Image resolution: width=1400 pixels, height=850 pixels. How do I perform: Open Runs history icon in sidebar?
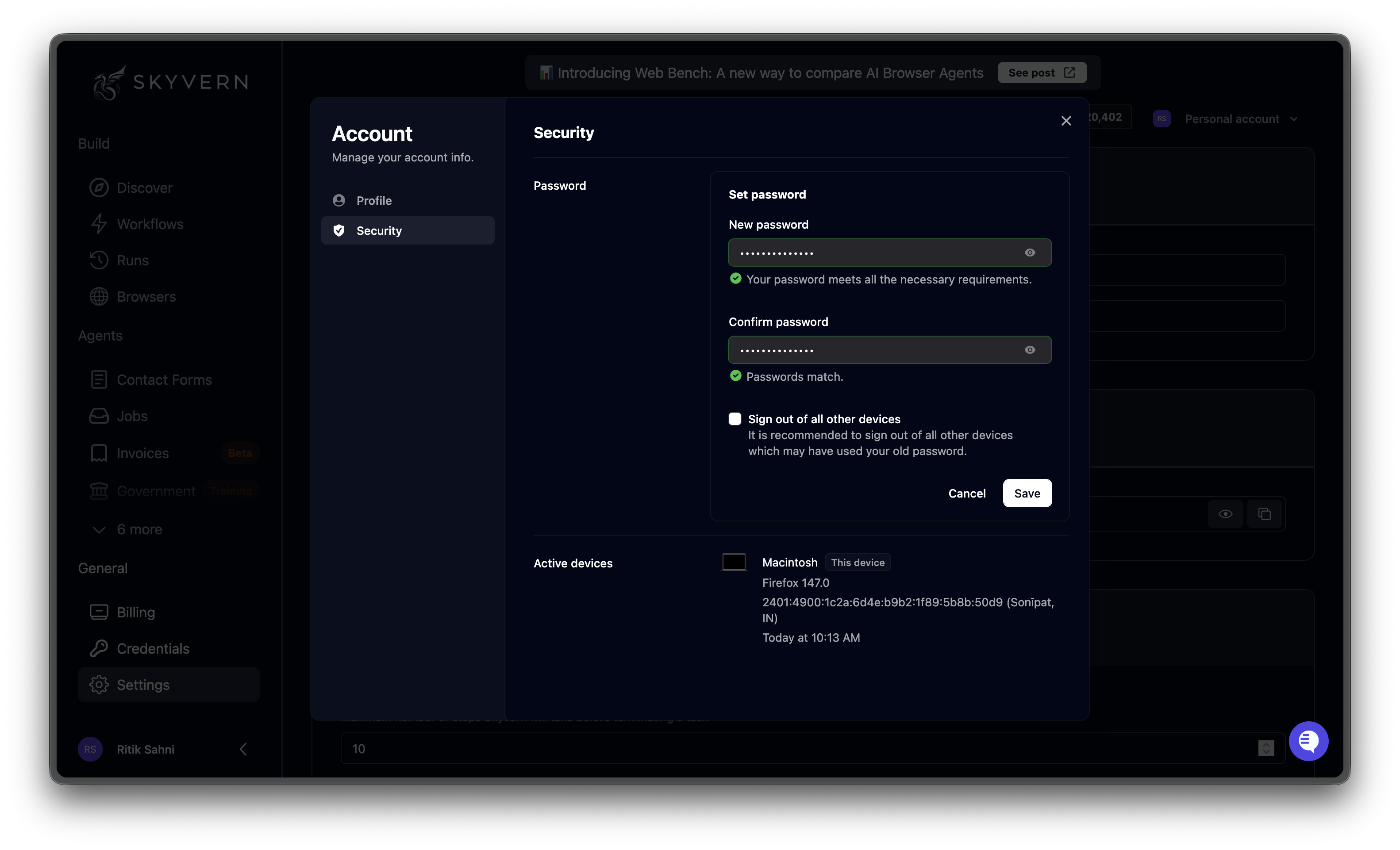pyautogui.click(x=99, y=260)
